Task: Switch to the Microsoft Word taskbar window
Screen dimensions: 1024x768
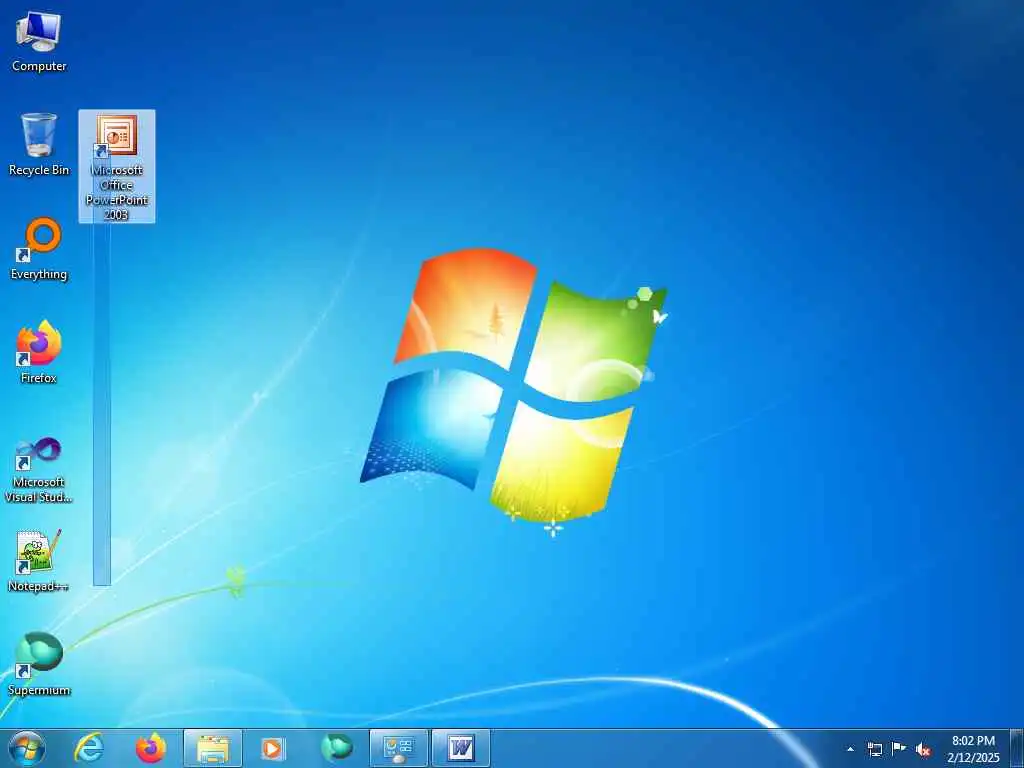Action: [460, 748]
